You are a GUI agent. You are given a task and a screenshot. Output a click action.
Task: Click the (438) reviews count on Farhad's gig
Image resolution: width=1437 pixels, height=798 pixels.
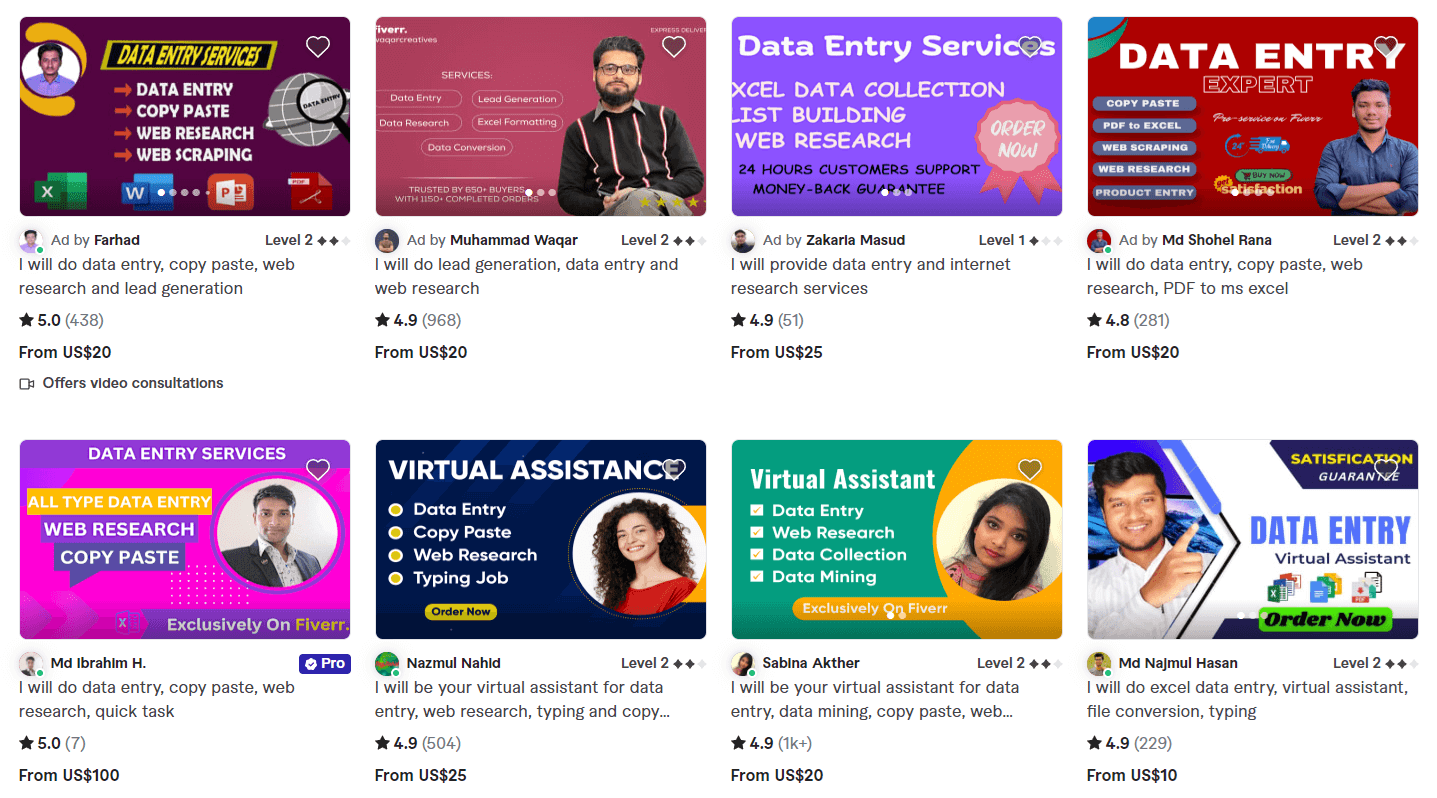click(83, 320)
